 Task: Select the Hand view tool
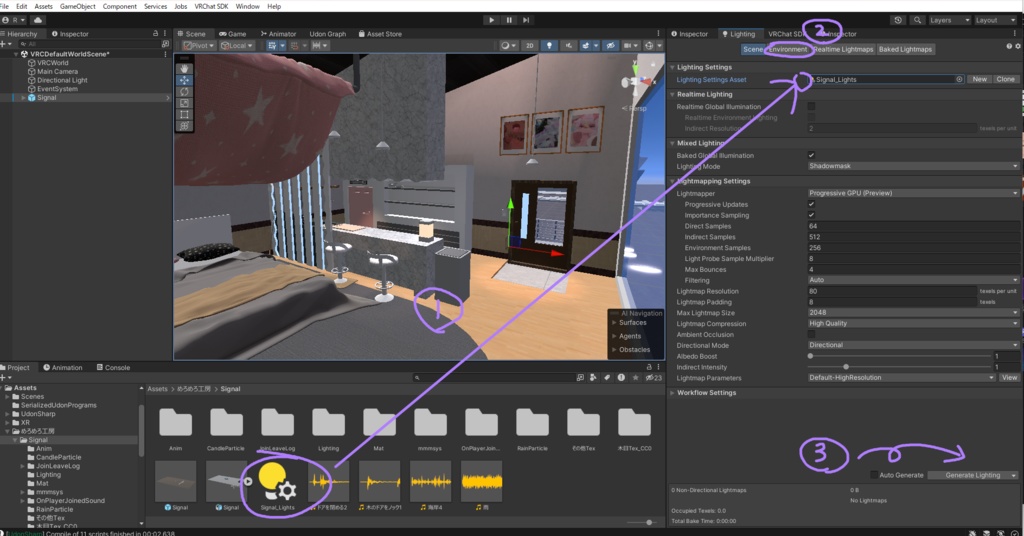coord(184,69)
